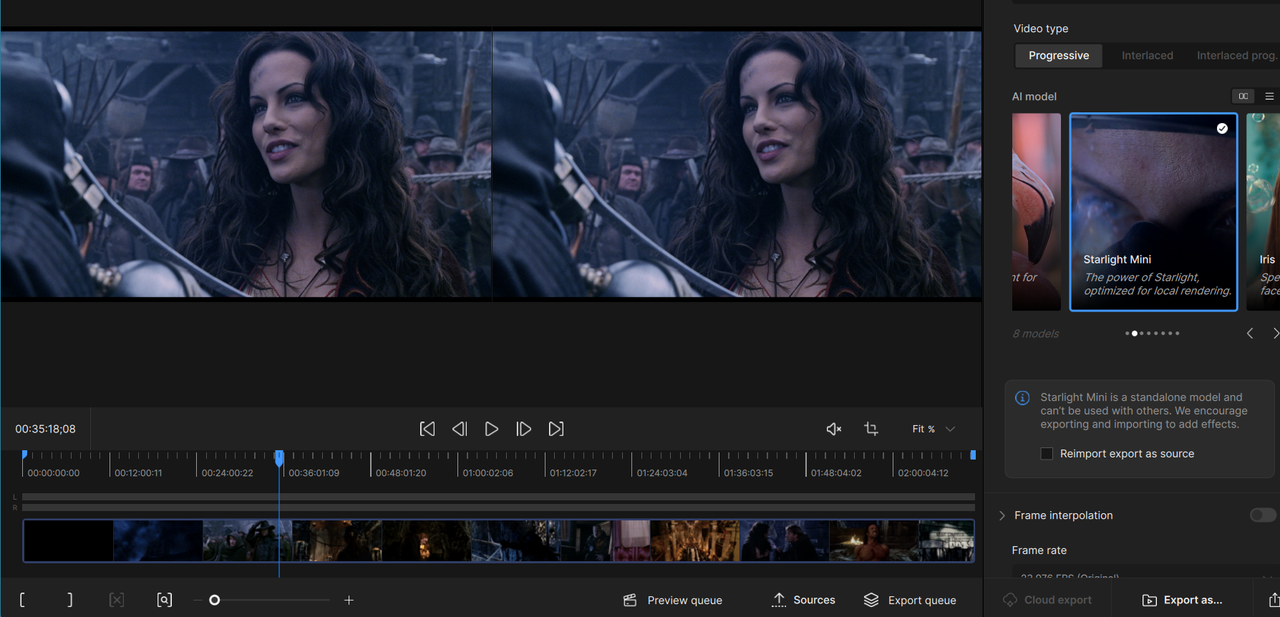Image resolution: width=1280 pixels, height=617 pixels.
Task: Step forward one frame
Action: pyautogui.click(x=523, y=429)
